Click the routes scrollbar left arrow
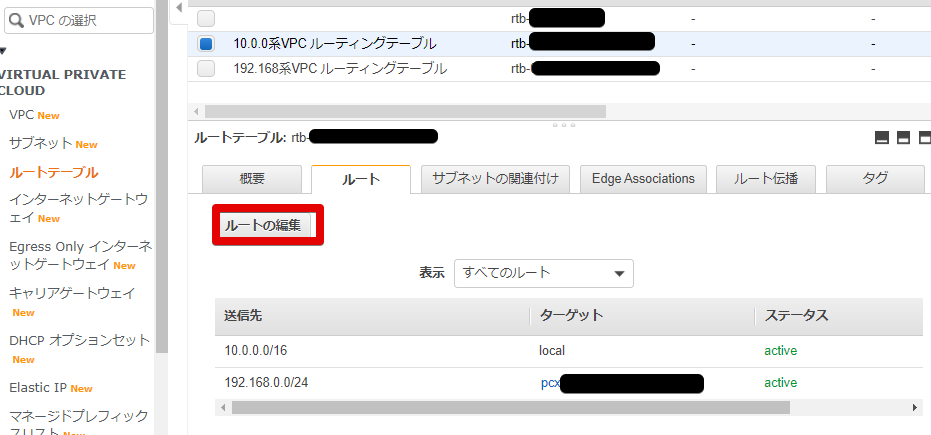 tap(223, 408)
